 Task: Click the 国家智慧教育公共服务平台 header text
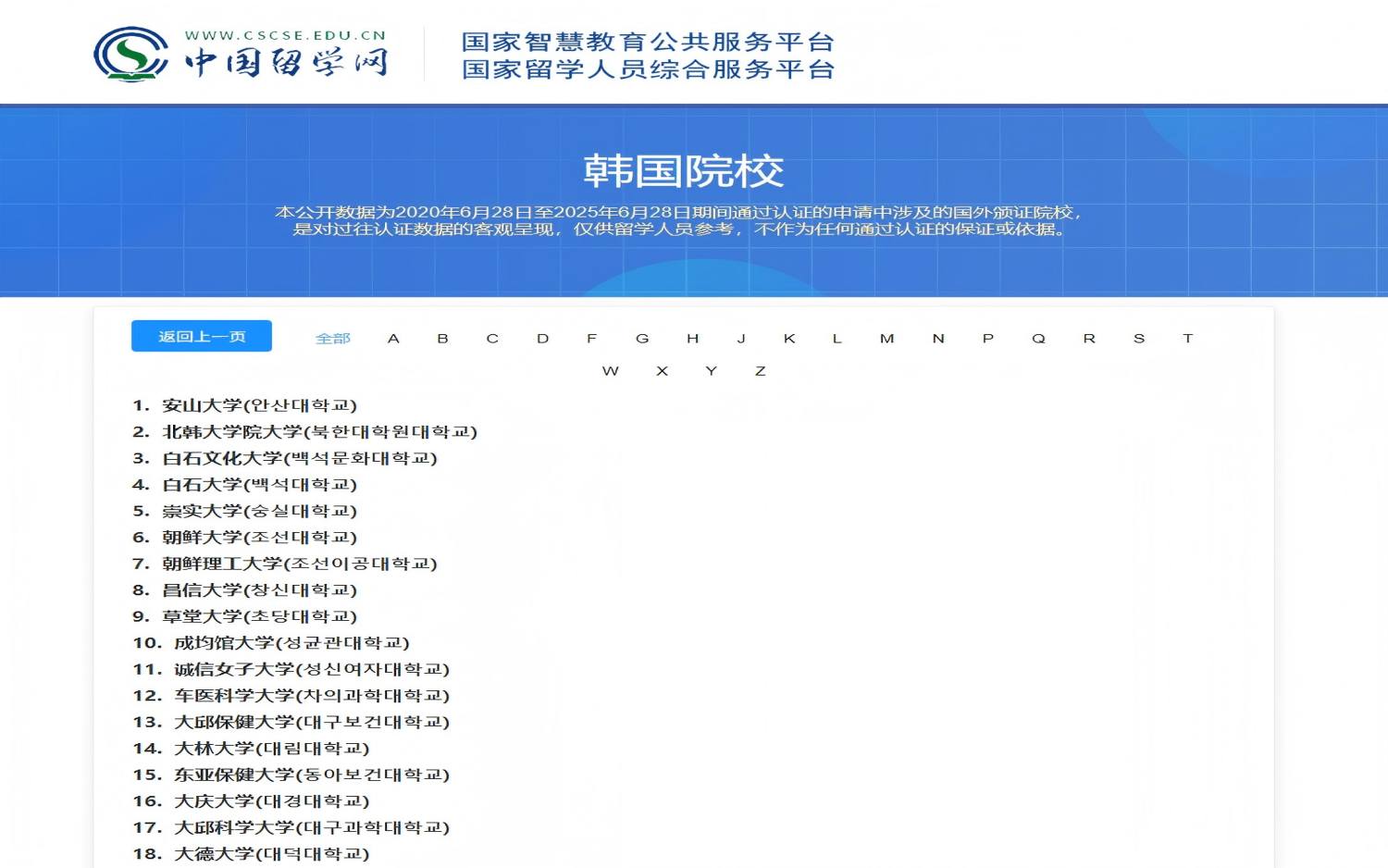coord(648,42)
